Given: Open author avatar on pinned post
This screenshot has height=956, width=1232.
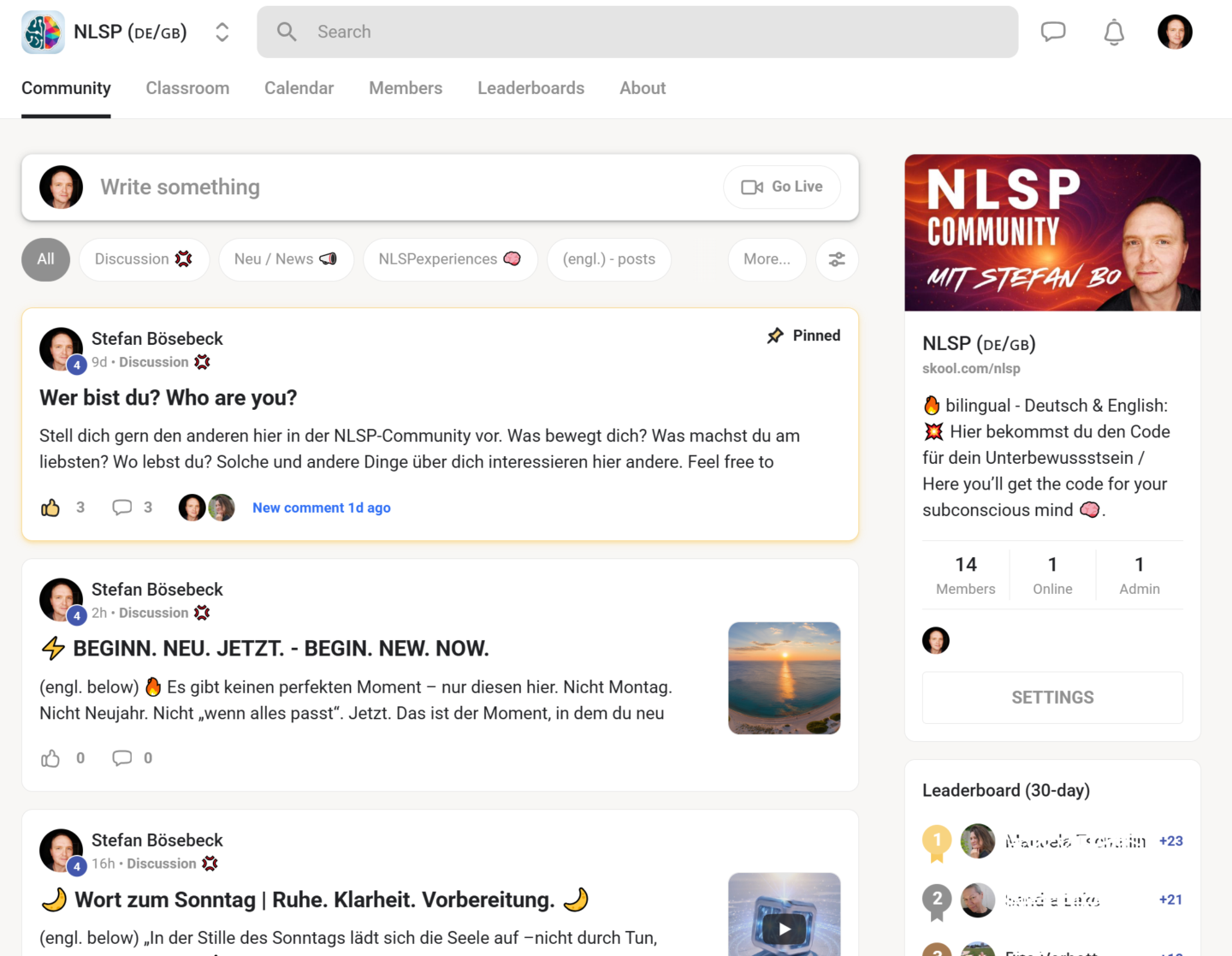Looking at the screenshot, I should click(x=62, y=349).
